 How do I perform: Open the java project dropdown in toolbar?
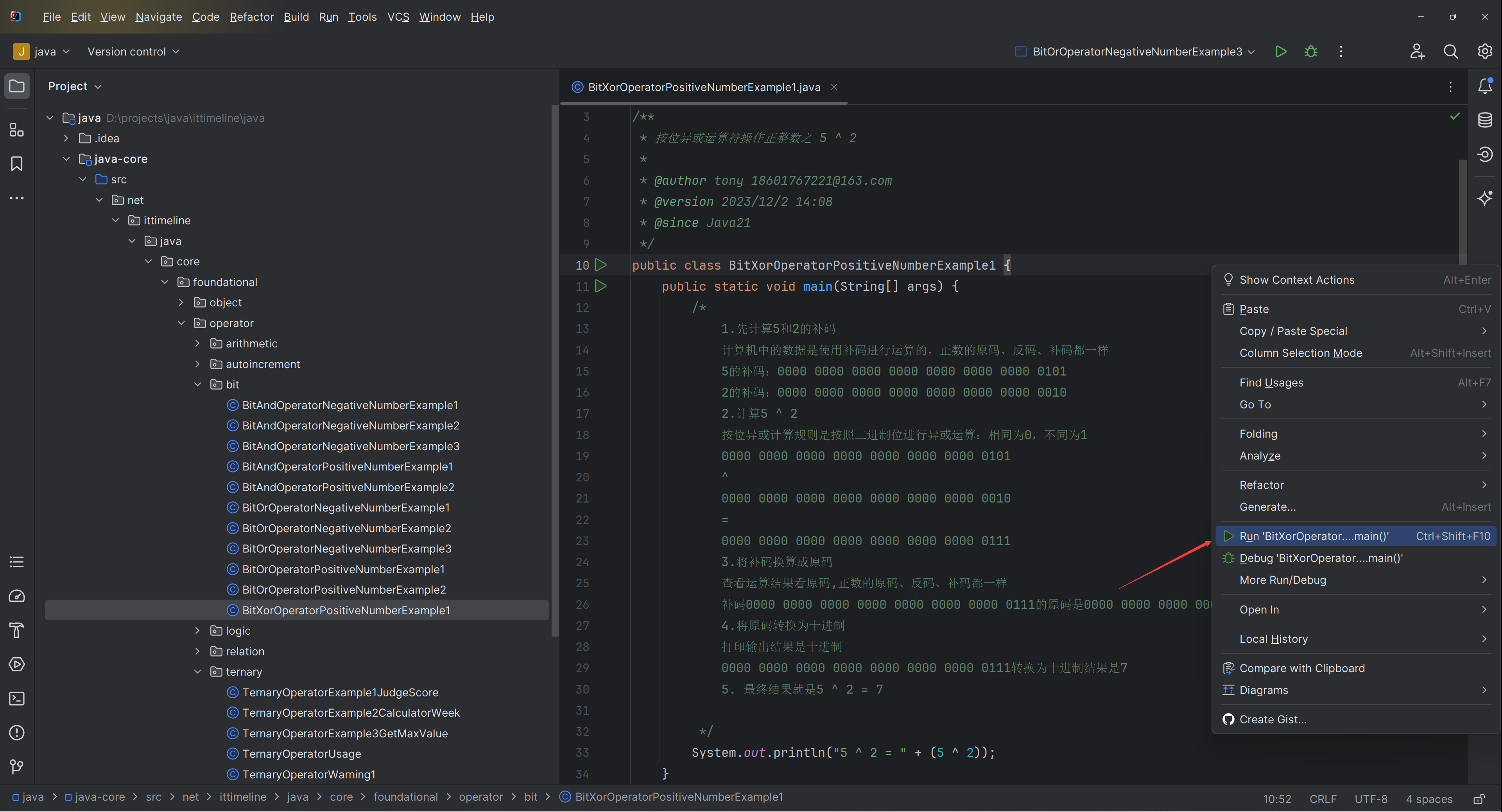[x=42, y=51]
